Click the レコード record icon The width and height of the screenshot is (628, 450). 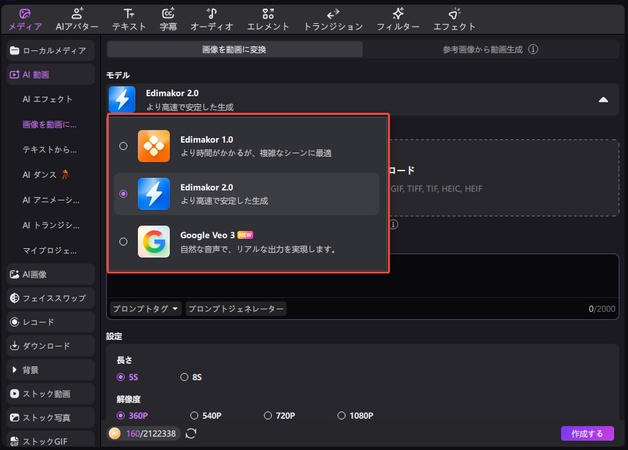point(14,322)
